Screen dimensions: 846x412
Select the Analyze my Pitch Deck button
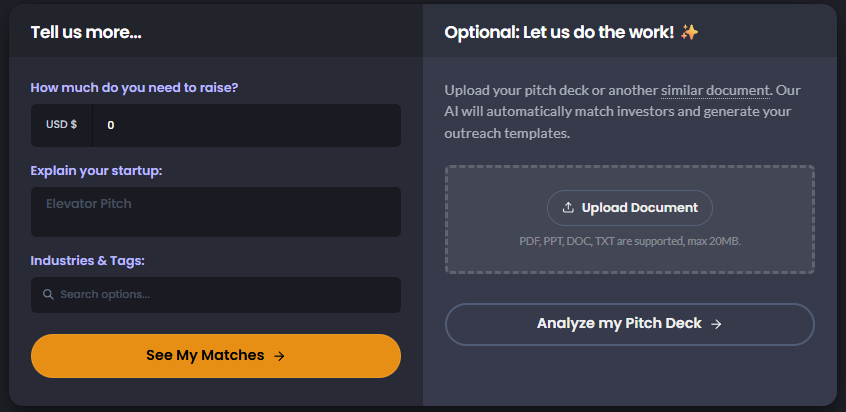(630, 324)
